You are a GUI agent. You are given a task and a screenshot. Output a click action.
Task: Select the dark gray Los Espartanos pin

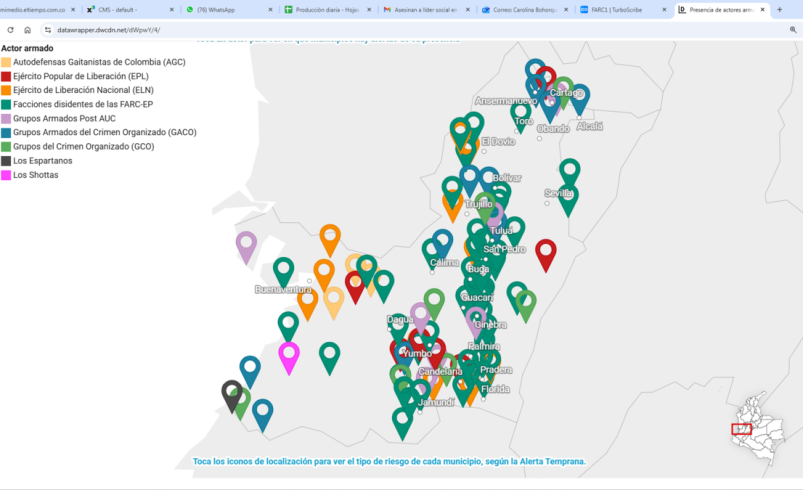click(232, 392)
